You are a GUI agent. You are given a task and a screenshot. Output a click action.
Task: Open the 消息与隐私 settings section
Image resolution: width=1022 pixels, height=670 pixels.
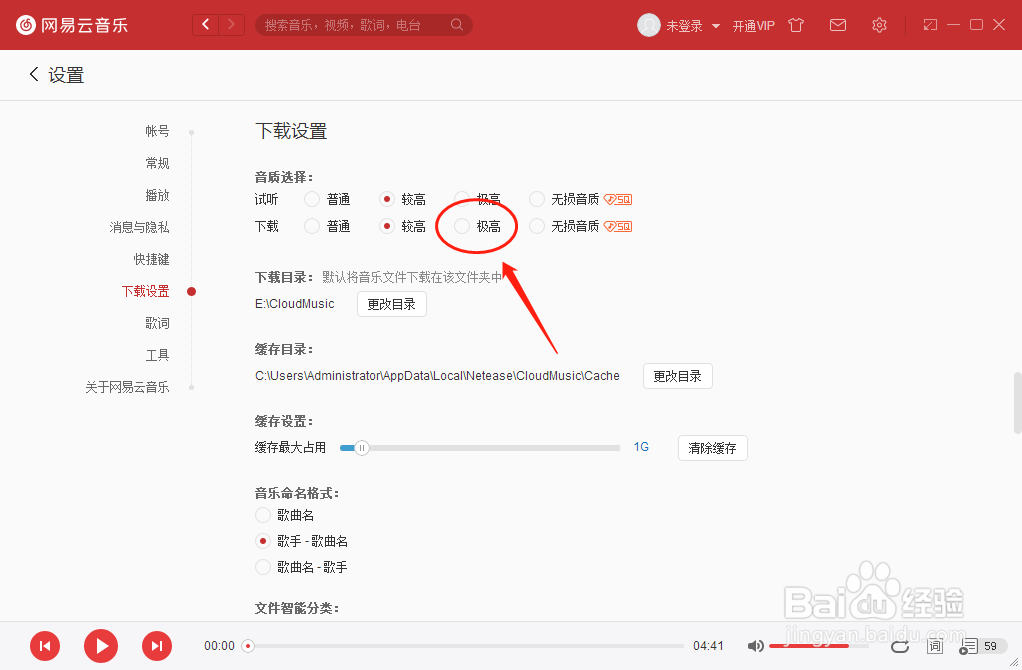pyautogui.click(x=139, y=227)
